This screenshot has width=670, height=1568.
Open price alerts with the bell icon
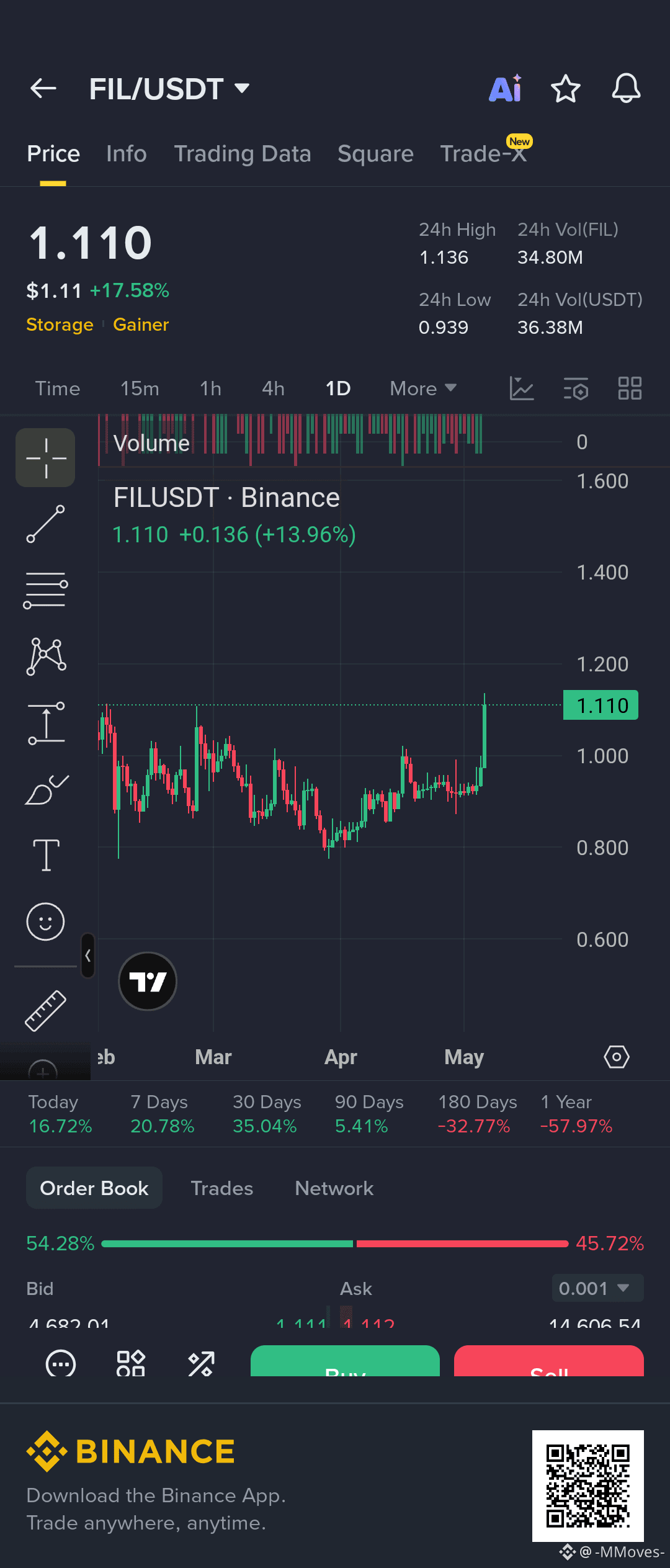(626, 89)
